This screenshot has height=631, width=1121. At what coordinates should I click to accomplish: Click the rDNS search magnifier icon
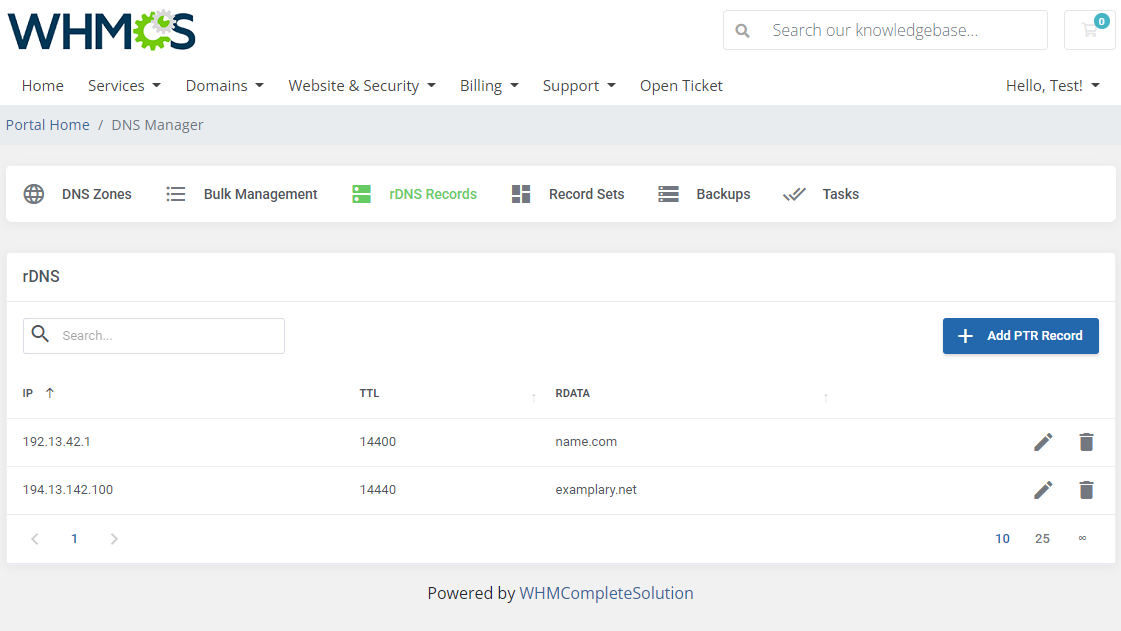(41, 334)
